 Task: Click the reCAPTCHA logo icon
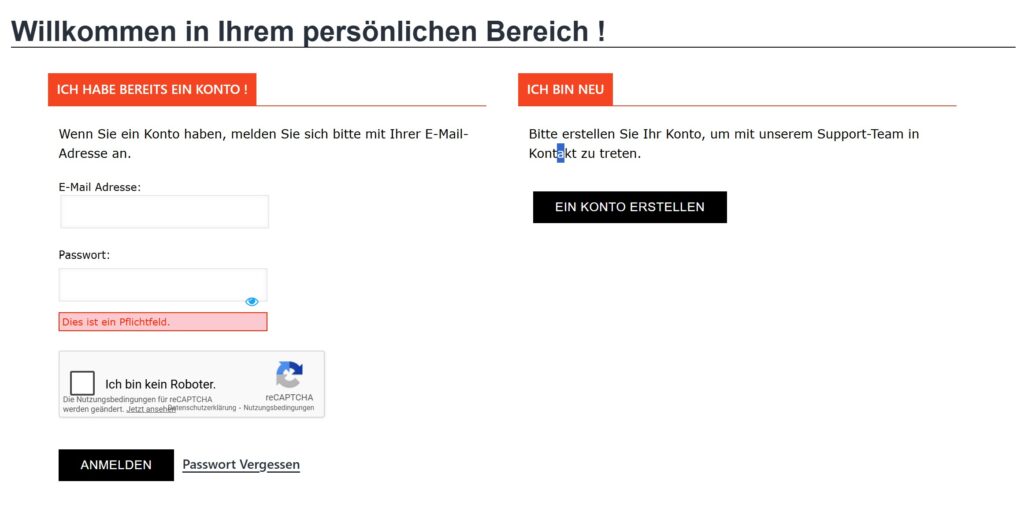[x=289, y=375]
